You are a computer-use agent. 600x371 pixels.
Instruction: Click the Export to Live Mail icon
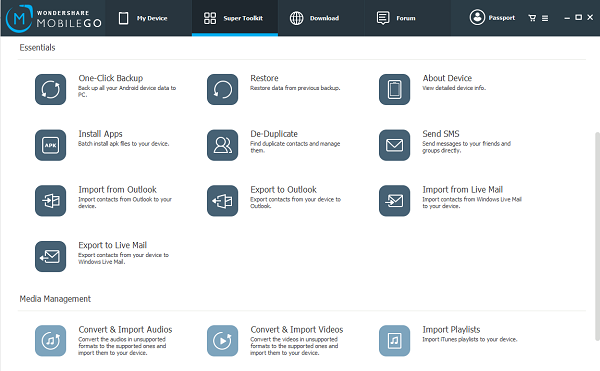coord(51,257)
